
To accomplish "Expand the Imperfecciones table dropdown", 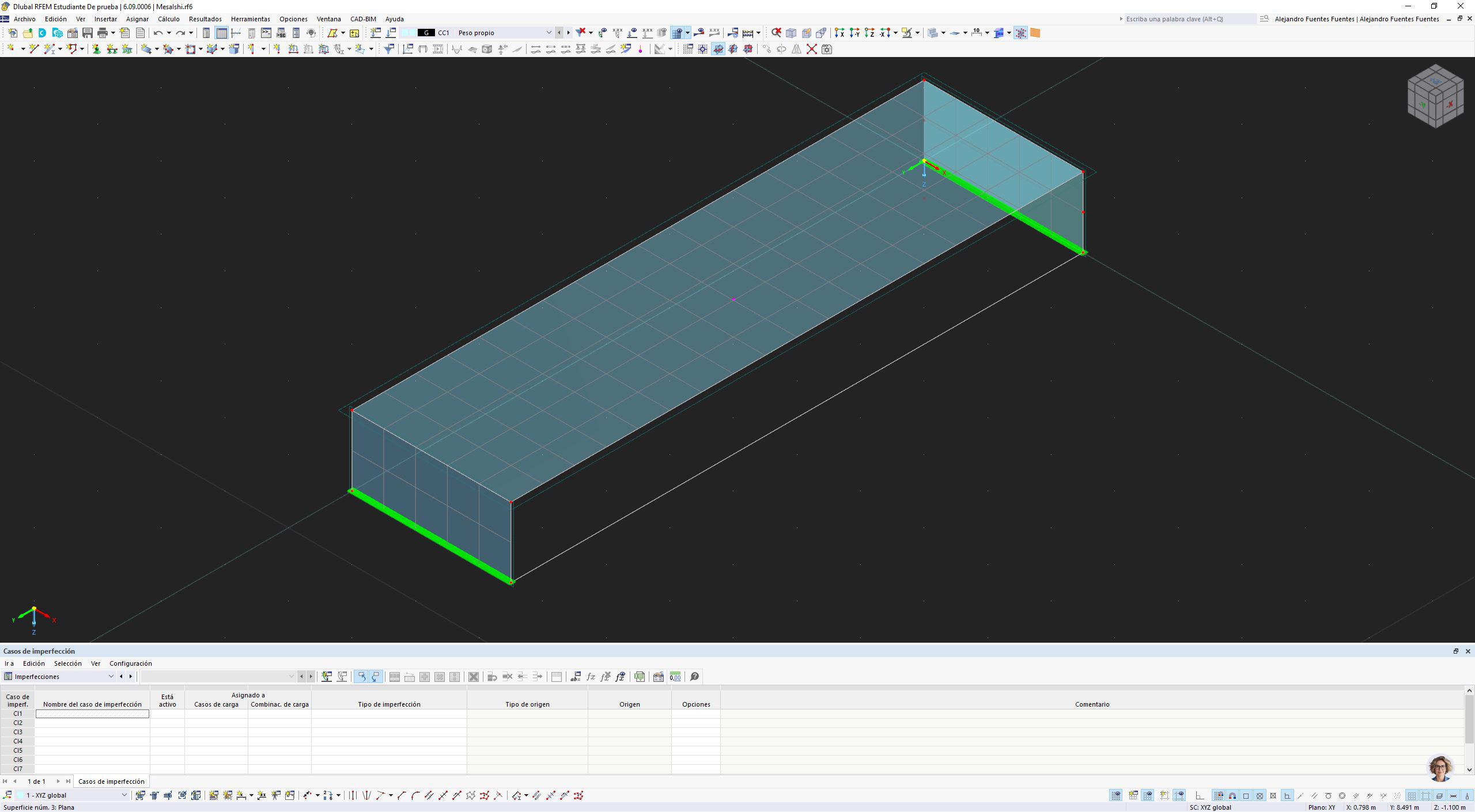I will 111,677.
